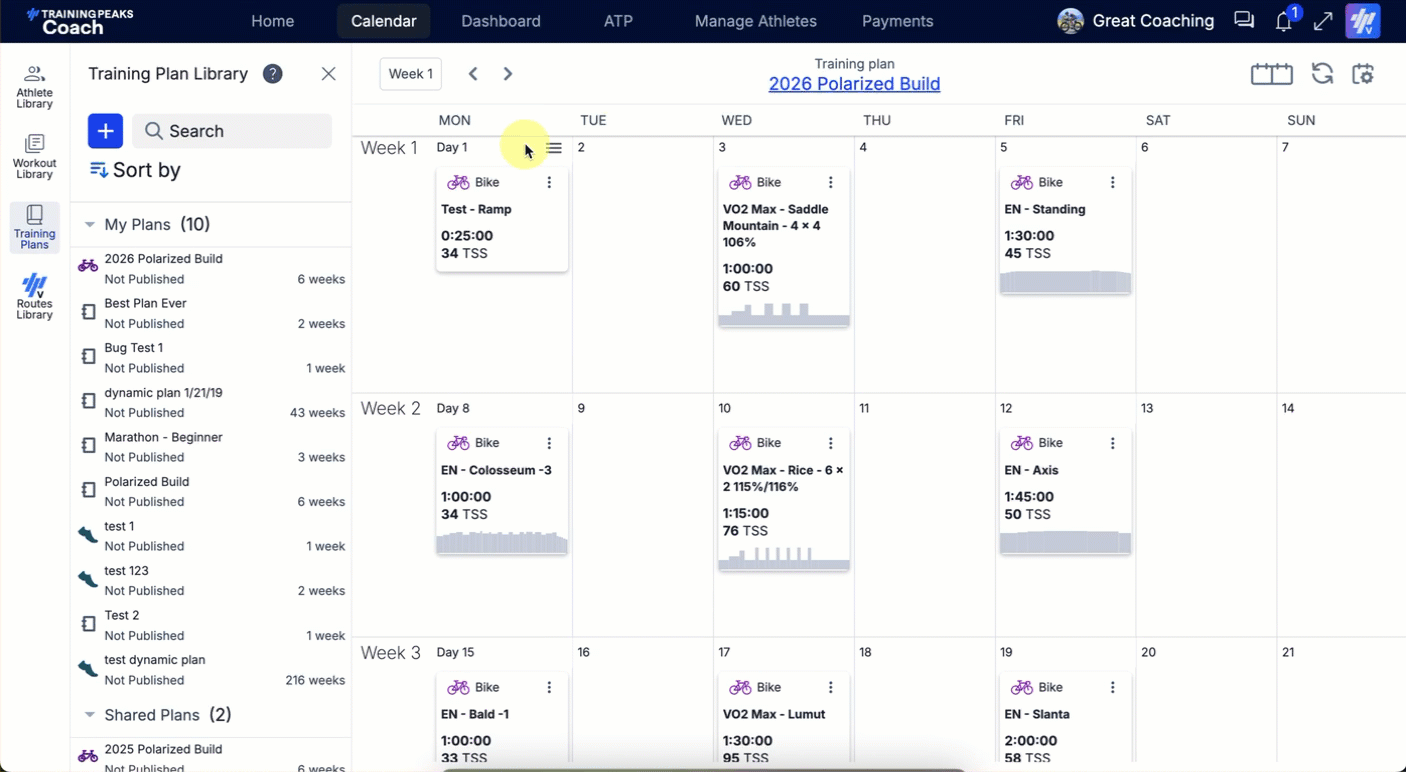Open the messages chat icon
Screen dimensions: 1406x772
pyautogui.click(x=1244, y=21)
